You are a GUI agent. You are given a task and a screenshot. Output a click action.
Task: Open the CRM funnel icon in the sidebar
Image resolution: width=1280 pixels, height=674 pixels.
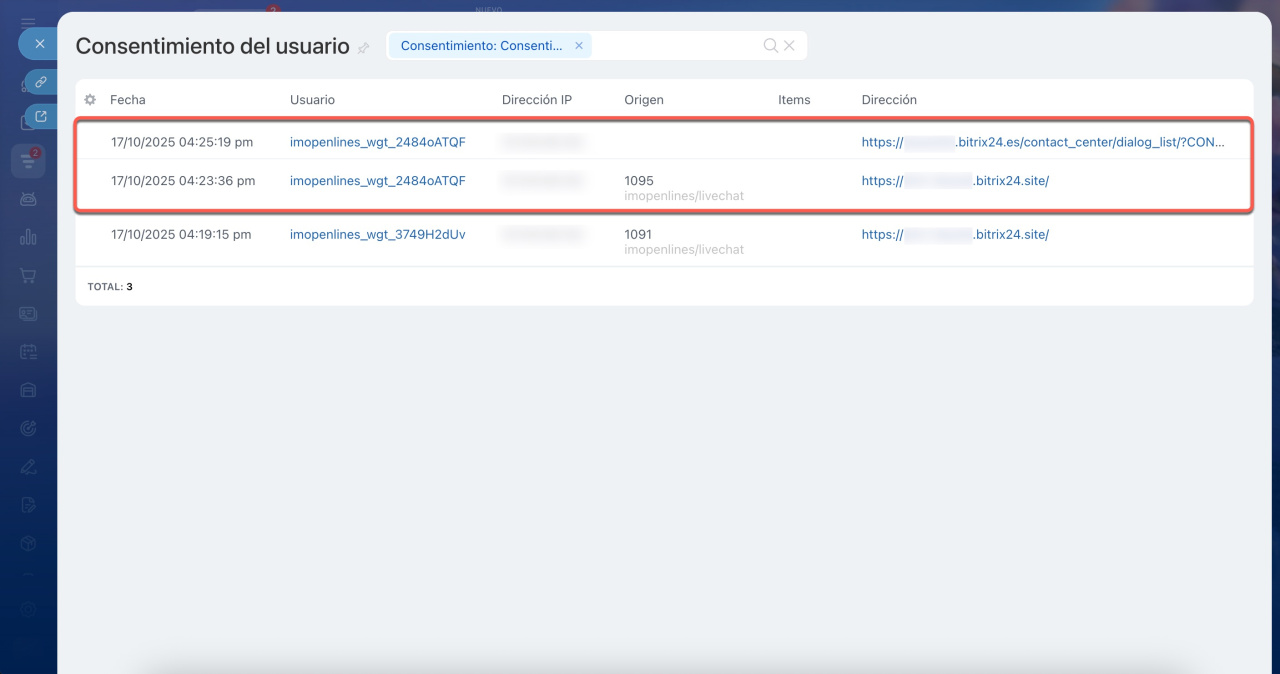coord(28,160)
